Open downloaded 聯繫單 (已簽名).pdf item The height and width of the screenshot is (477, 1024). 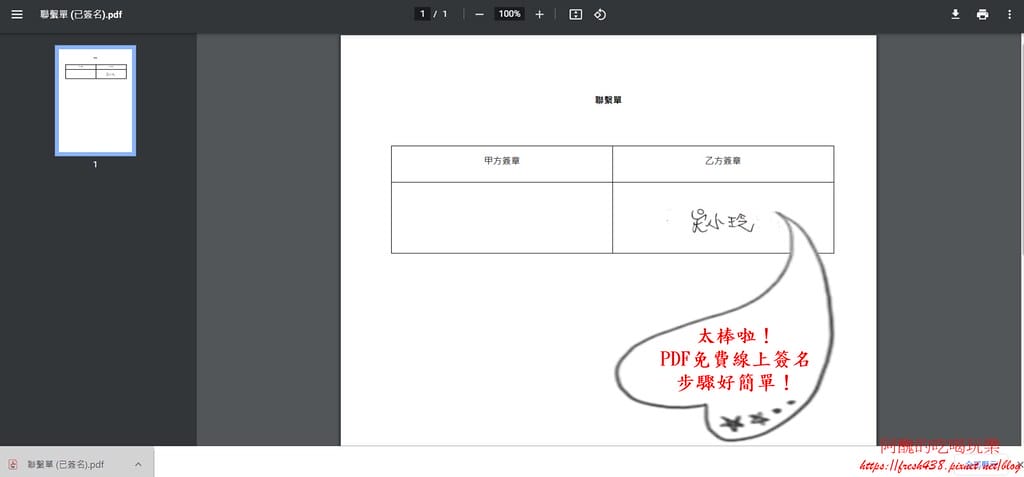tap(77, 462)
